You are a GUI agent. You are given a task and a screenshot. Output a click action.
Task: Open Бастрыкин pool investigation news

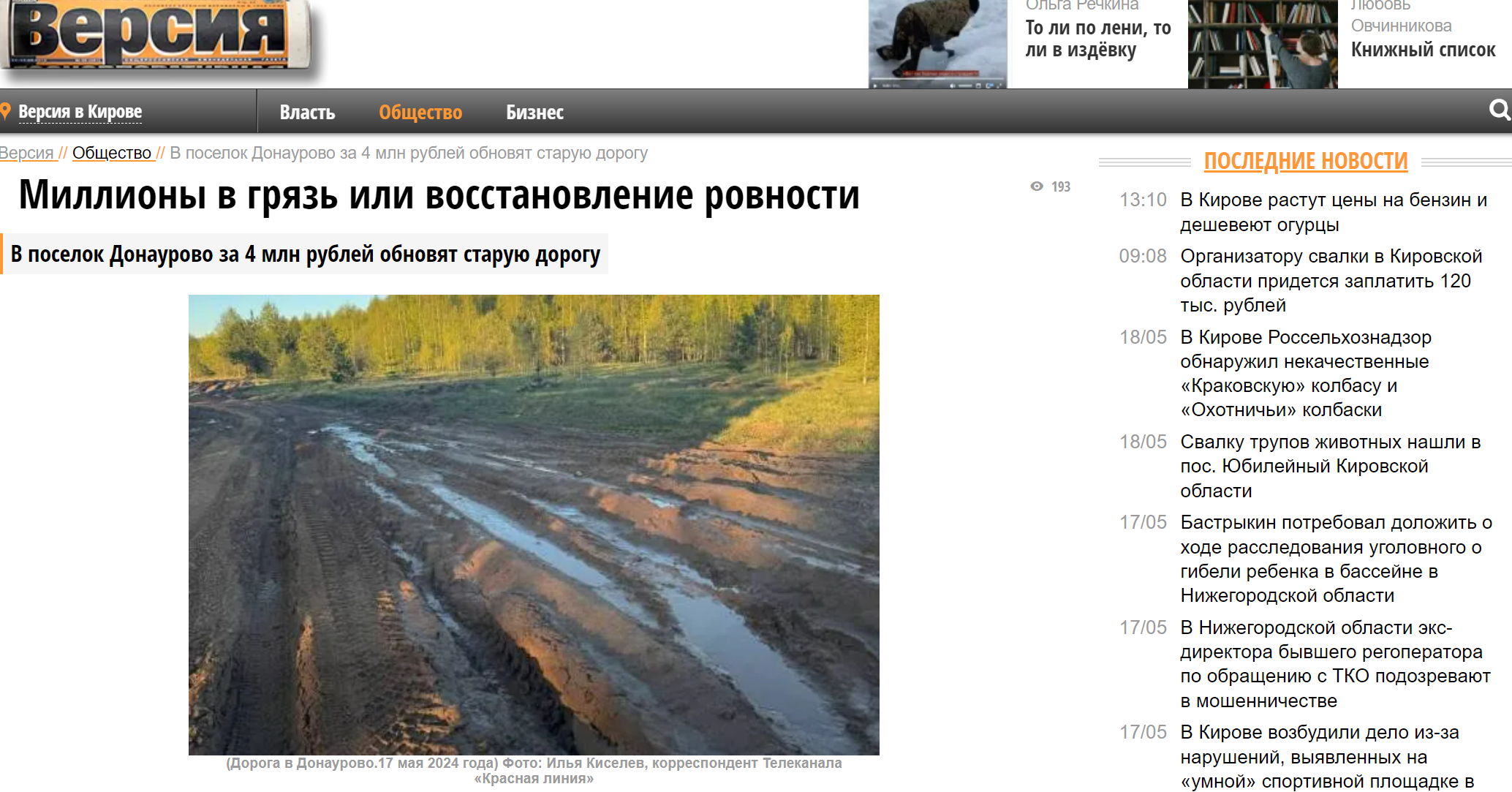tap(1335, 559)
